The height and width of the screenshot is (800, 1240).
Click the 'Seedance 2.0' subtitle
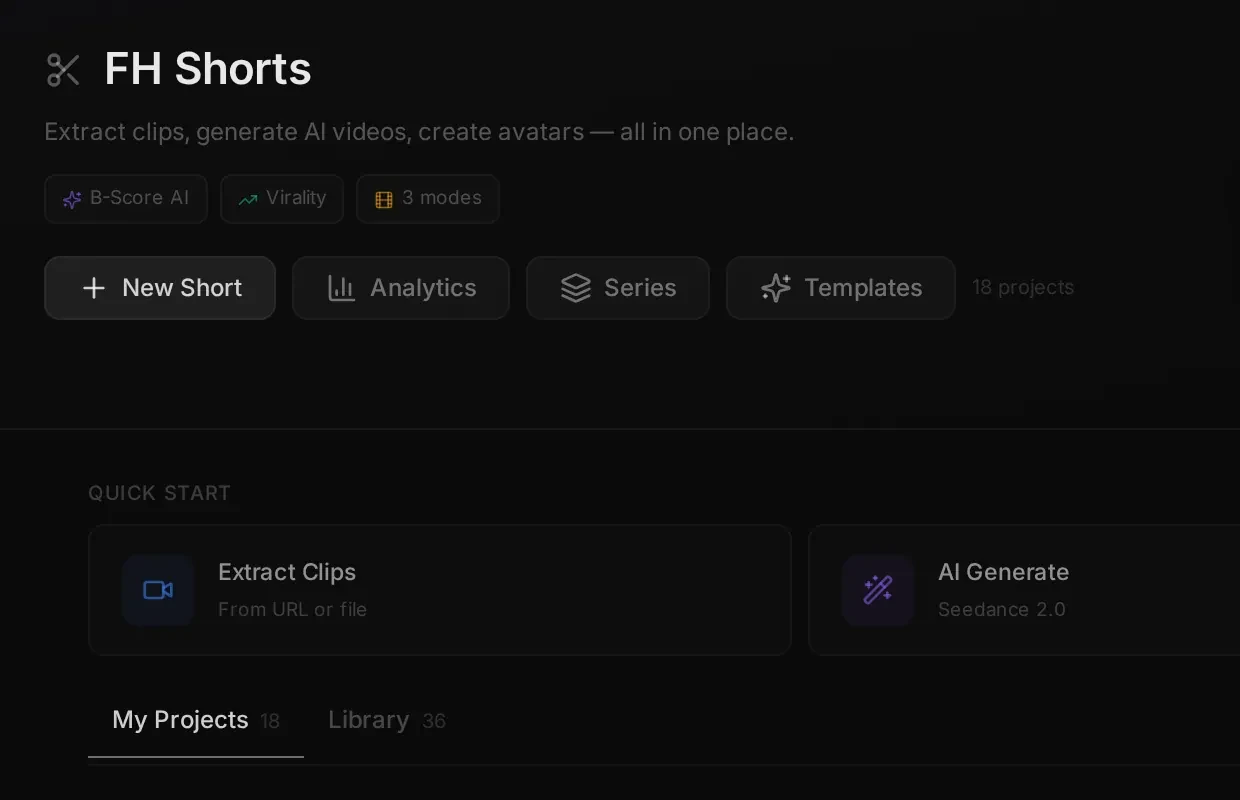pyautogui.click(x=1002, y=609)
